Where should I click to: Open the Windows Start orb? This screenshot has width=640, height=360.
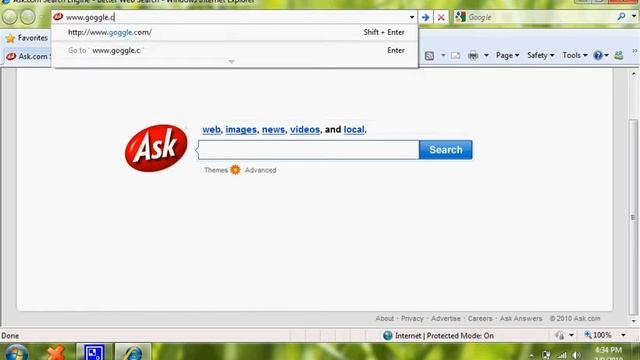pos(16,352)
